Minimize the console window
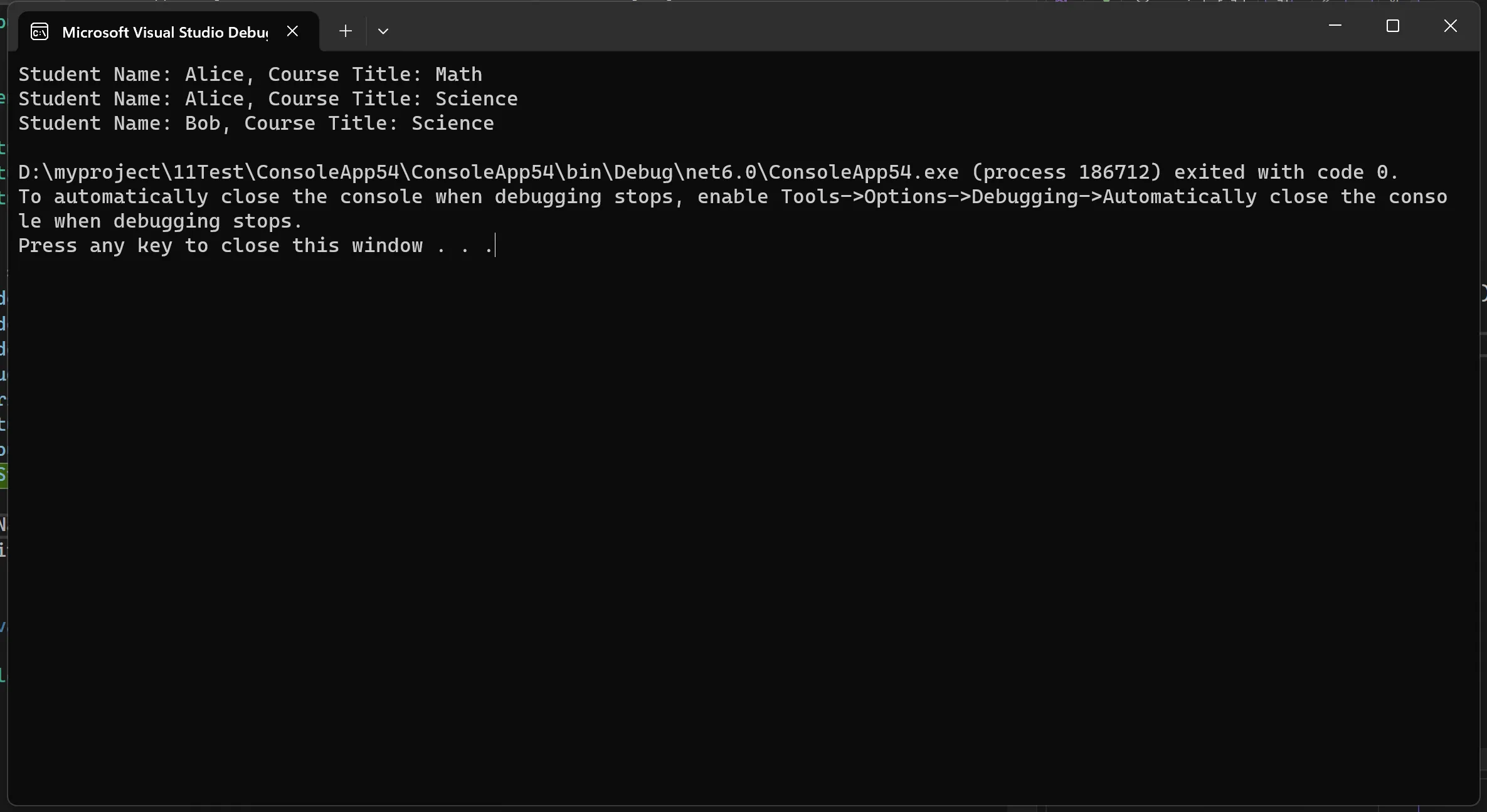Screen dimensions: 1487x812 (1335, 26)
